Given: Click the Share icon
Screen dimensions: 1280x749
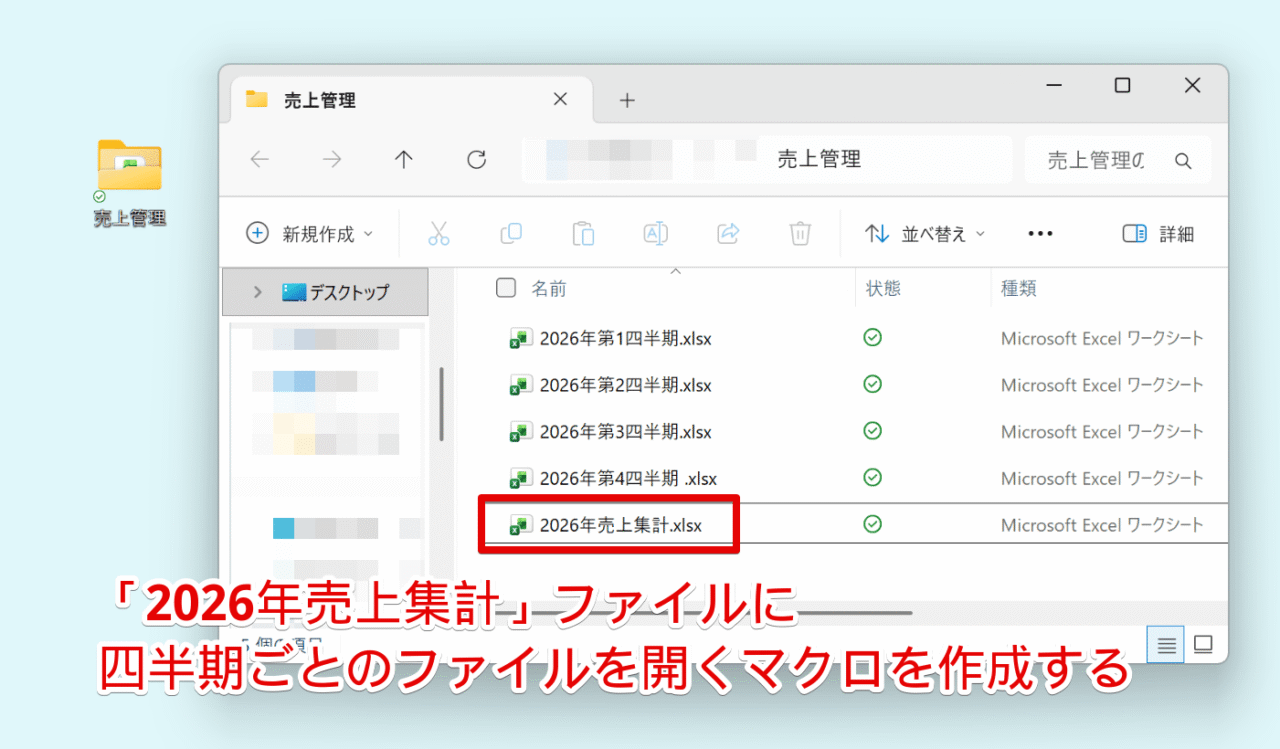Looking at the screenshot, I should [x=727, y=233].
